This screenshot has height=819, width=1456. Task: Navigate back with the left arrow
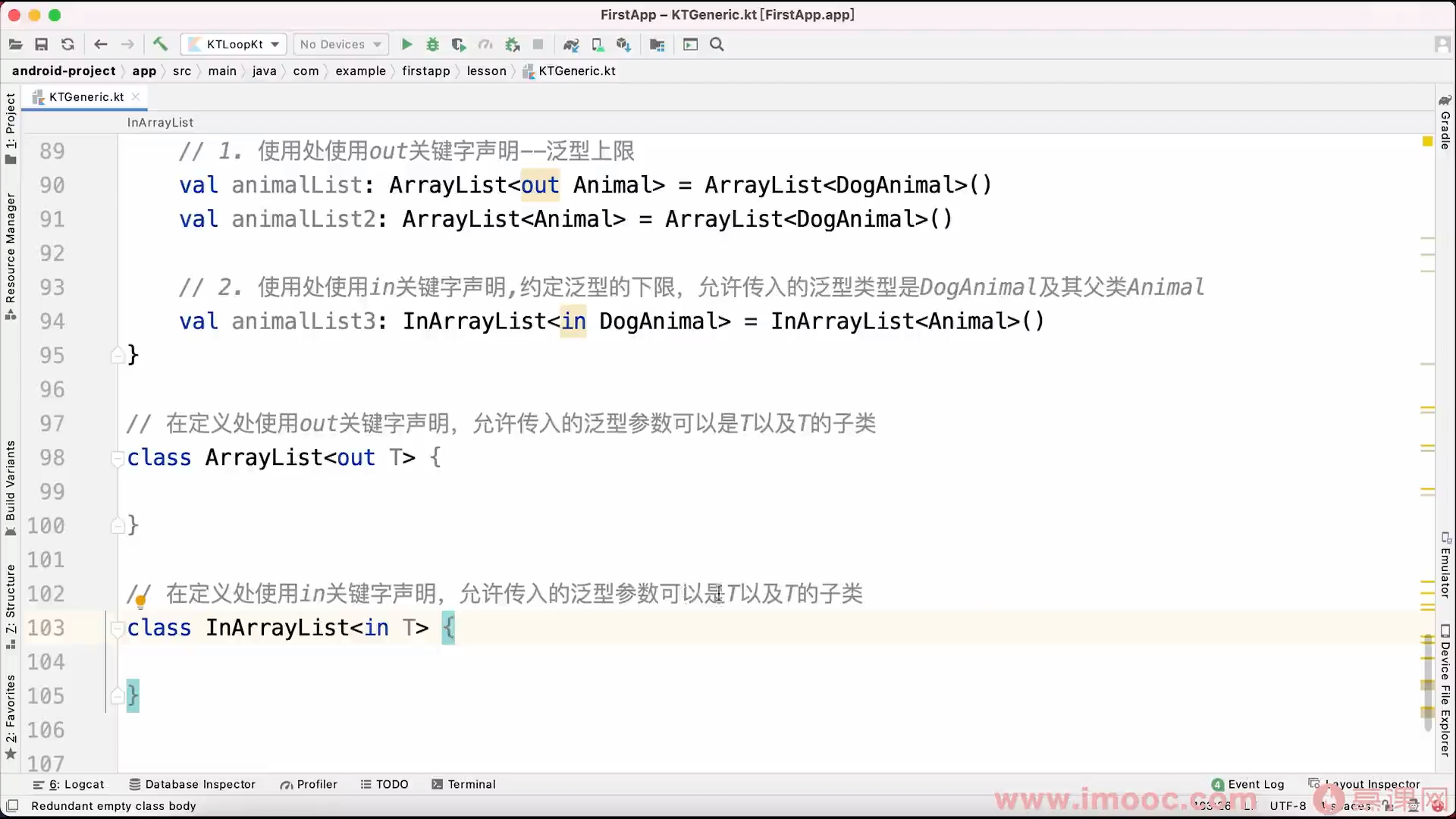[101, 45]
